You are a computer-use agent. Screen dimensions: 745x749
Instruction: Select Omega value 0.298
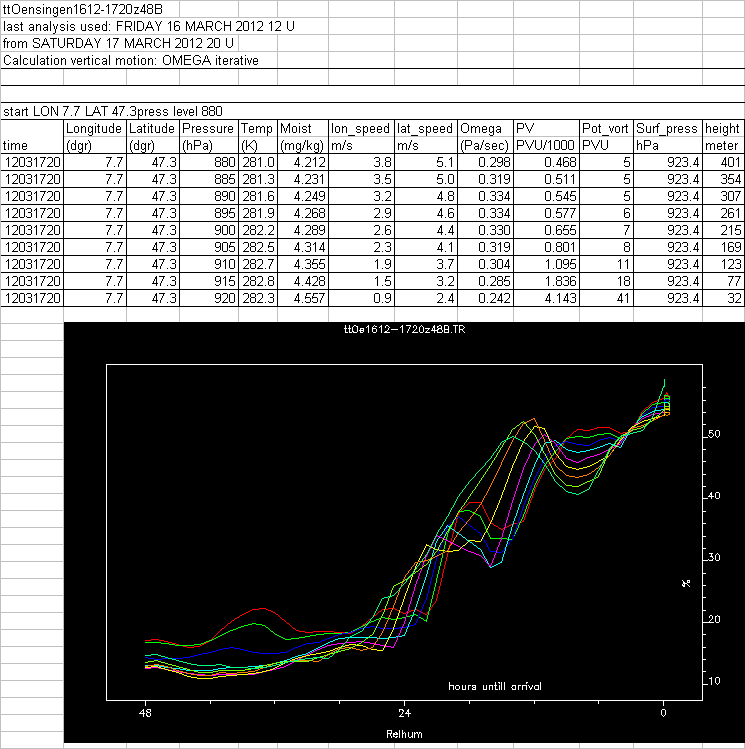pos(485,162)
